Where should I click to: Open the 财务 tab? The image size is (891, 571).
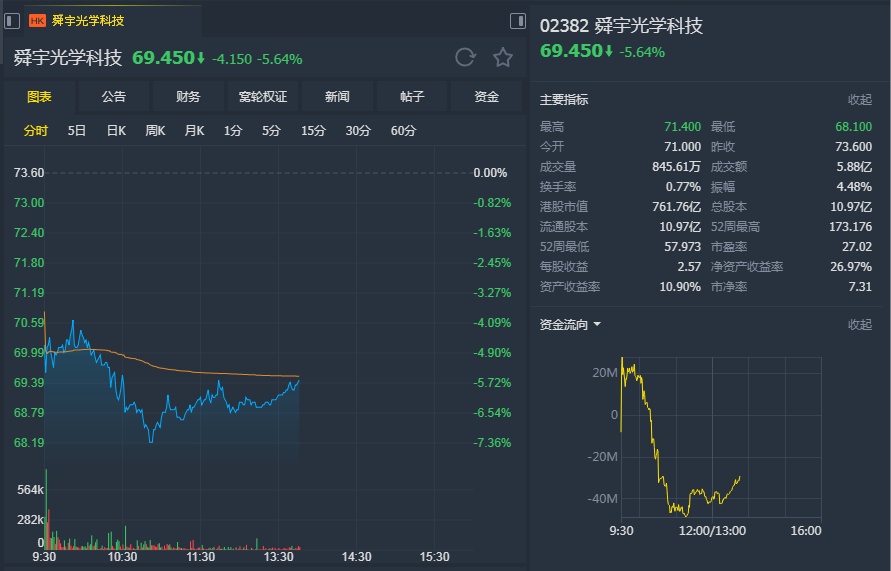188,96
